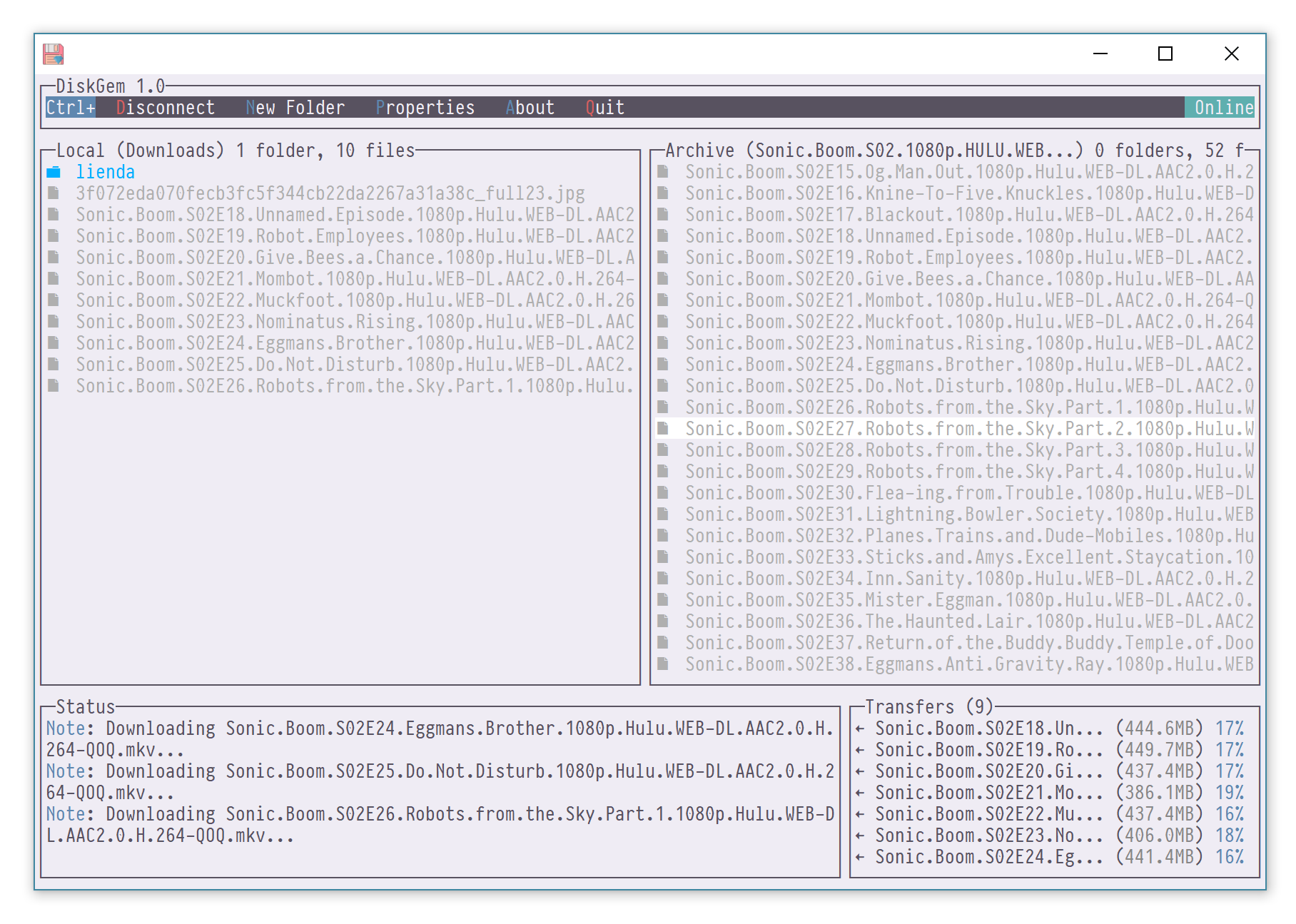Click file icon of local S02E21 Mombot

[54, 279]
